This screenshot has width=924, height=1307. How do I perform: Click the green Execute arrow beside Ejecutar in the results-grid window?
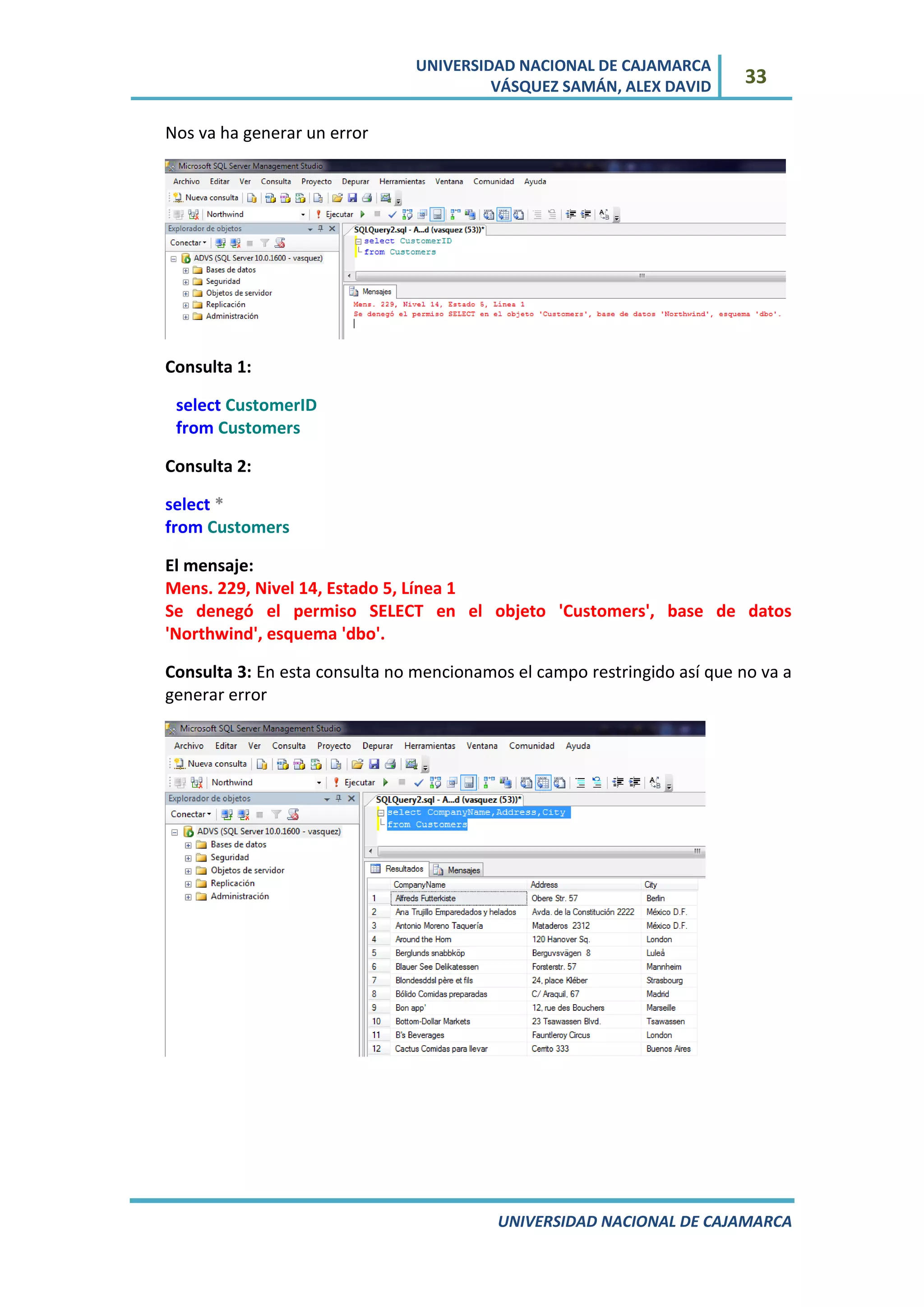386,782
